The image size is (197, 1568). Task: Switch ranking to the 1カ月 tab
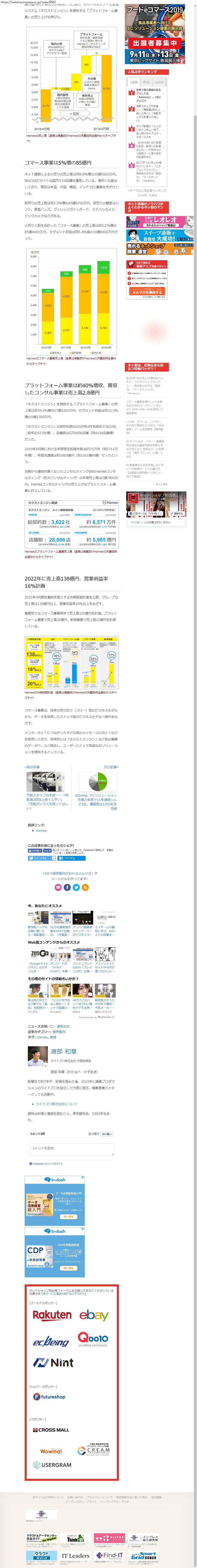159,82
